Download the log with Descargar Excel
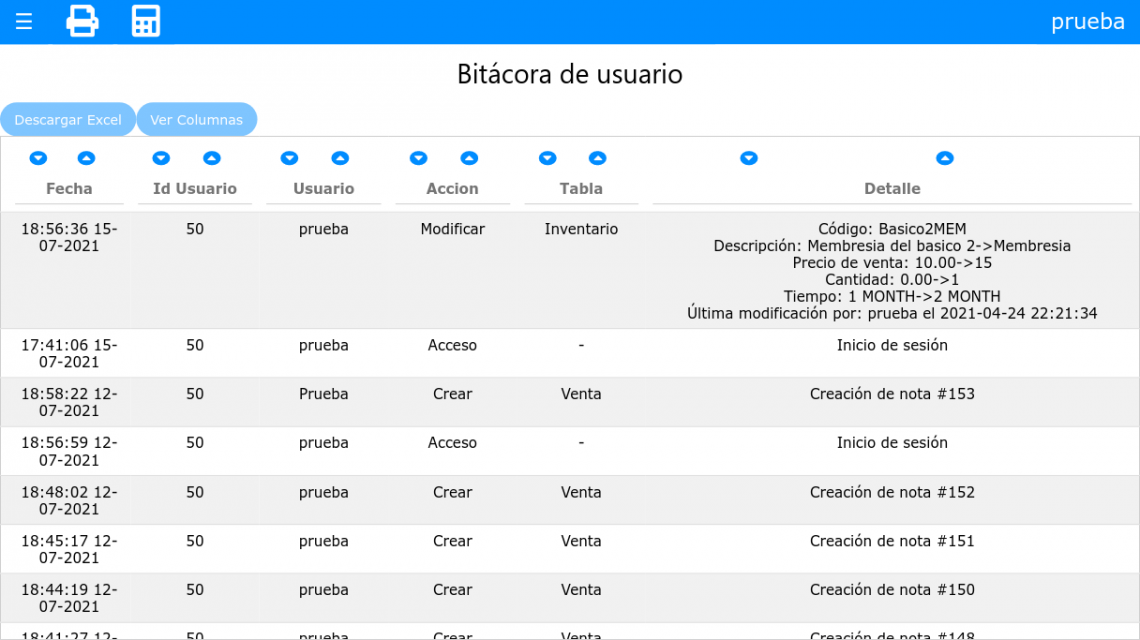This screenshot has height=640, width=1140. point(68,119)
